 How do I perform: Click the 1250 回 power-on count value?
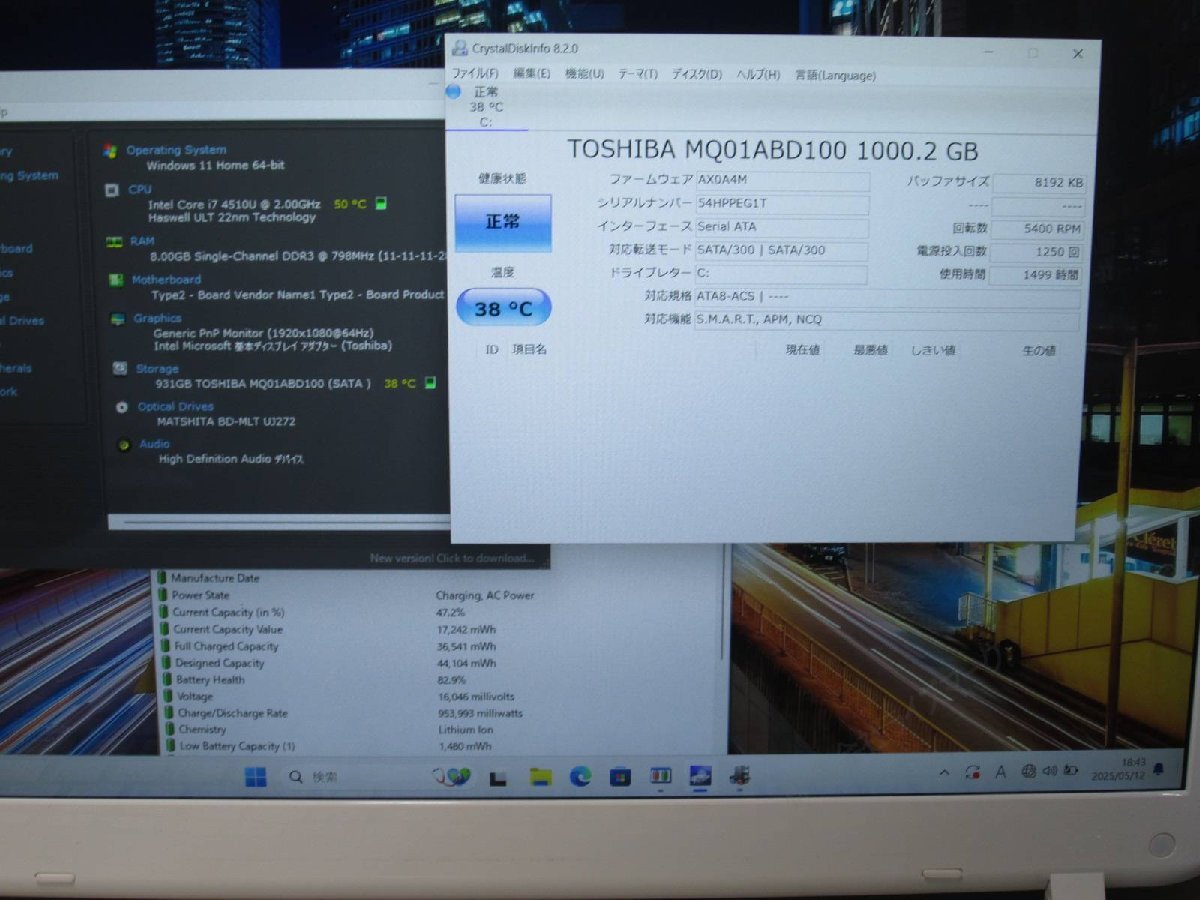(1038, 252)
